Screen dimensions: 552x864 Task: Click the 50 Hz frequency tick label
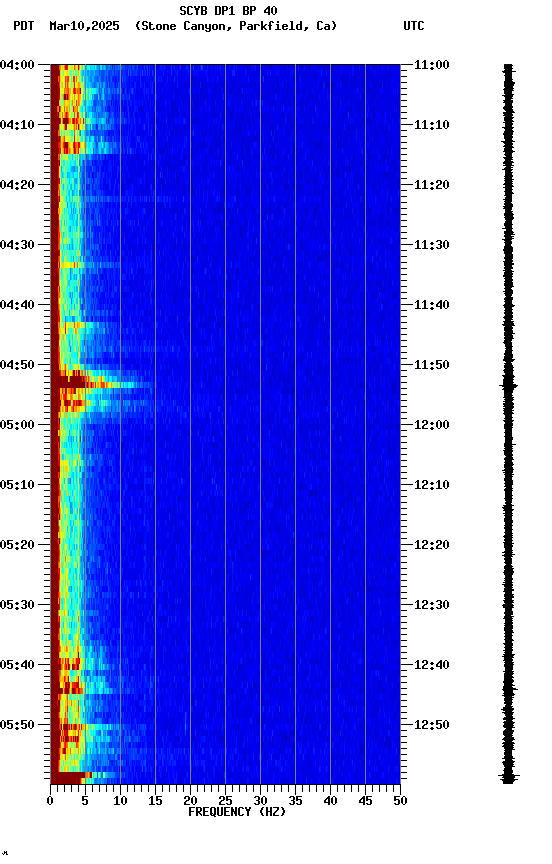[x=400, y=801]
